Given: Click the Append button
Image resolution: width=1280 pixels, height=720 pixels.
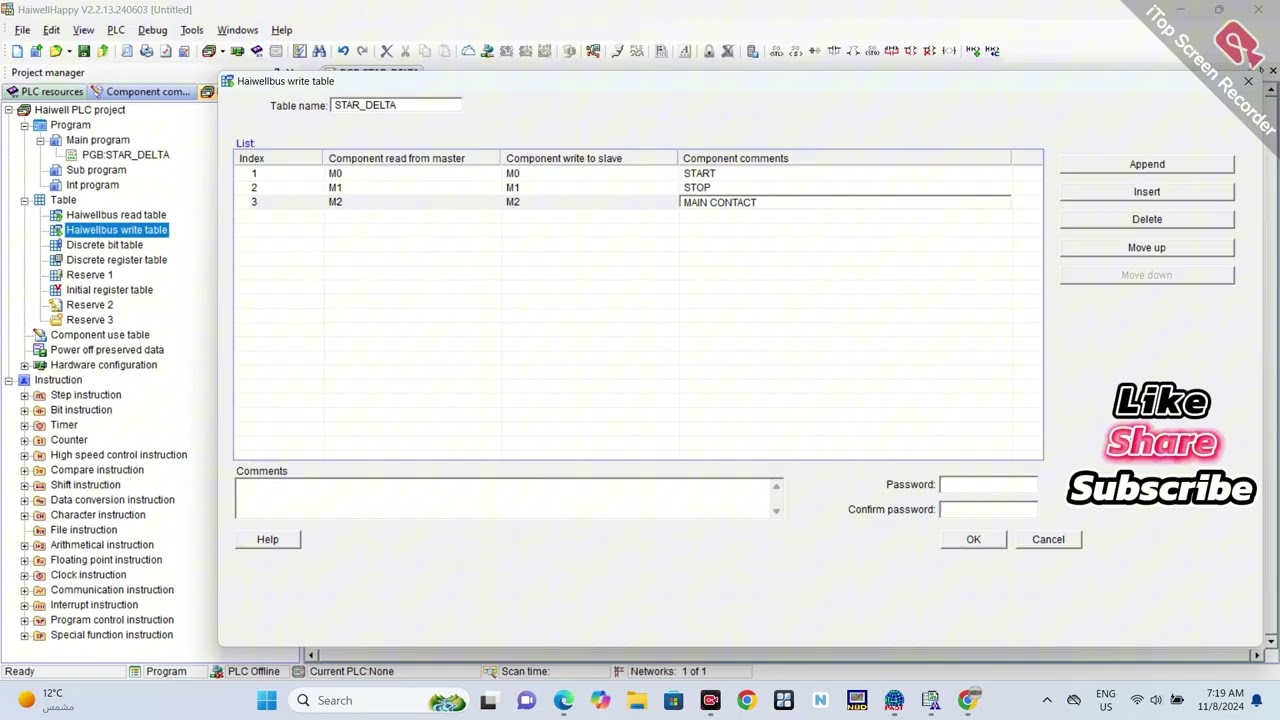Looking at the screenshot, I should [x=1147, y=164].
